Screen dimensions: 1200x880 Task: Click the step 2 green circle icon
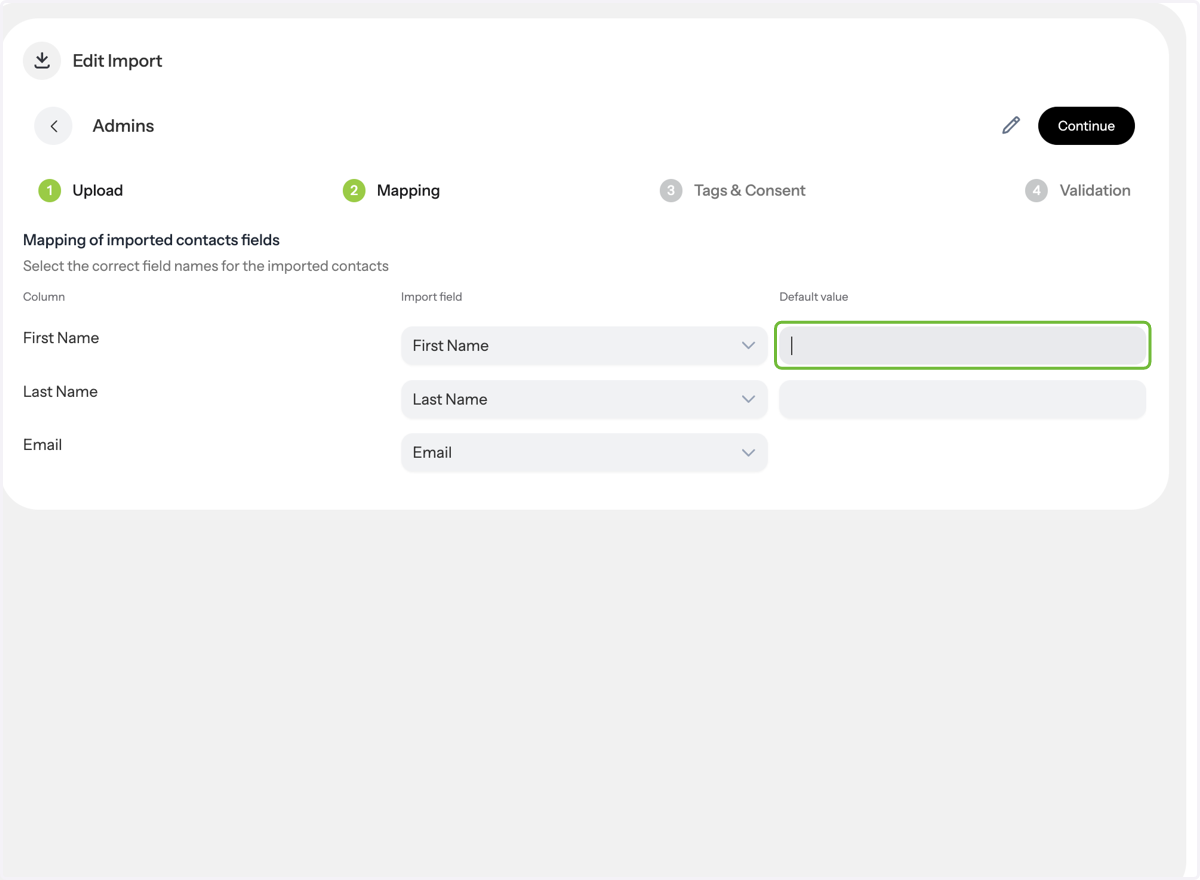point(354,190)
